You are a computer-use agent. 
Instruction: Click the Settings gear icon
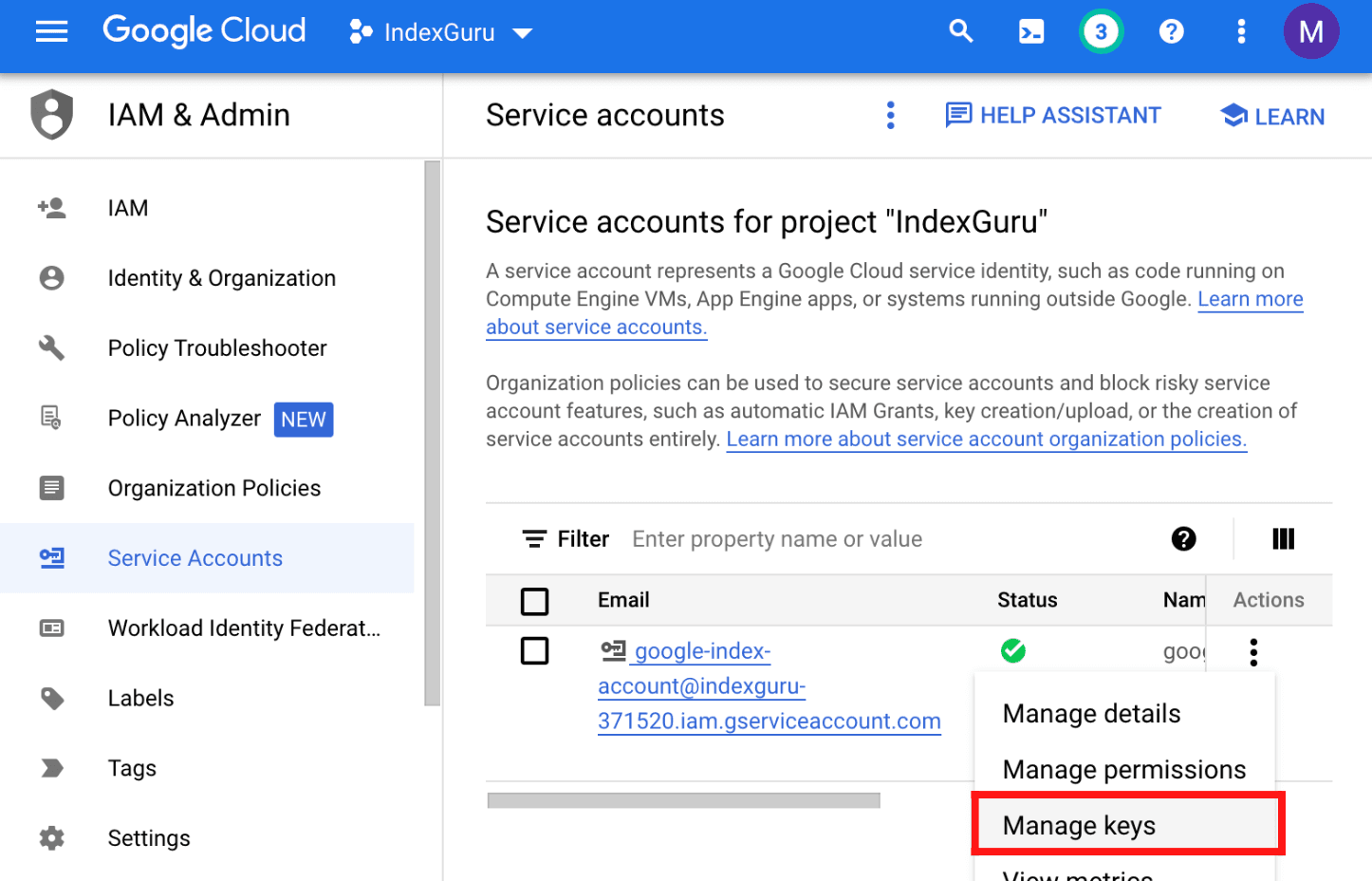51,838
